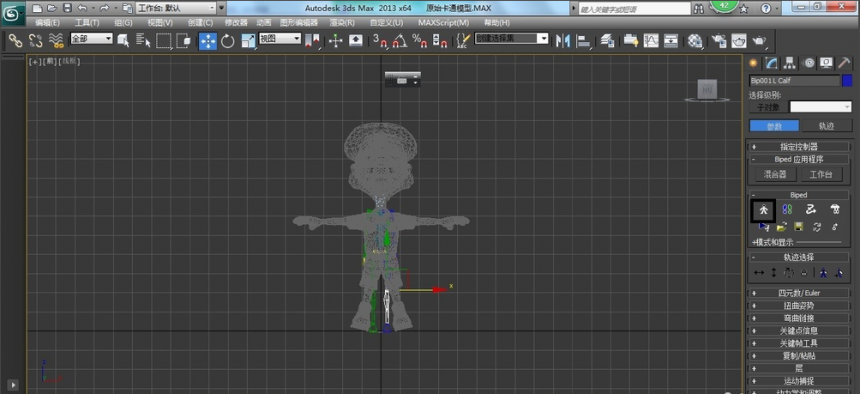Select the Link tool in main toolbar
The width and height of the screenshot is (860, 394).
[x=15, y=40]
